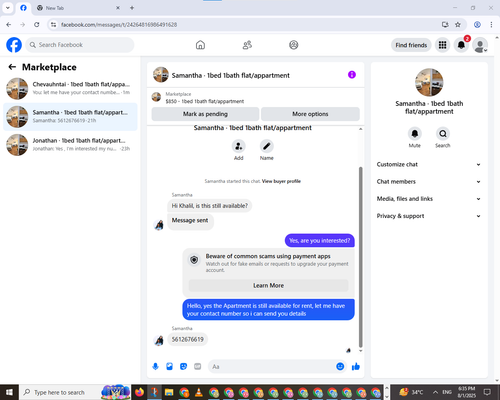The height and width of the screenshot is (400, 500).
Task: Click the taskbar 'Type here to search' box
Action: coord(75,392)
